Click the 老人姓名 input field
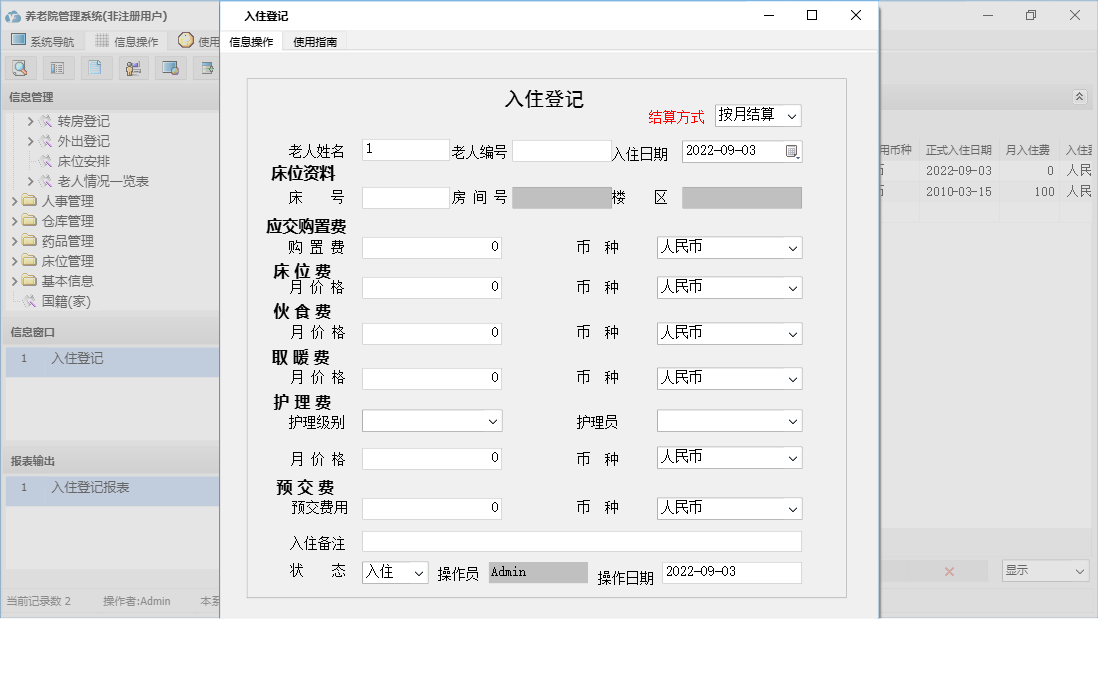Viewport: 1098px width, 675px height. click(405, 148)
